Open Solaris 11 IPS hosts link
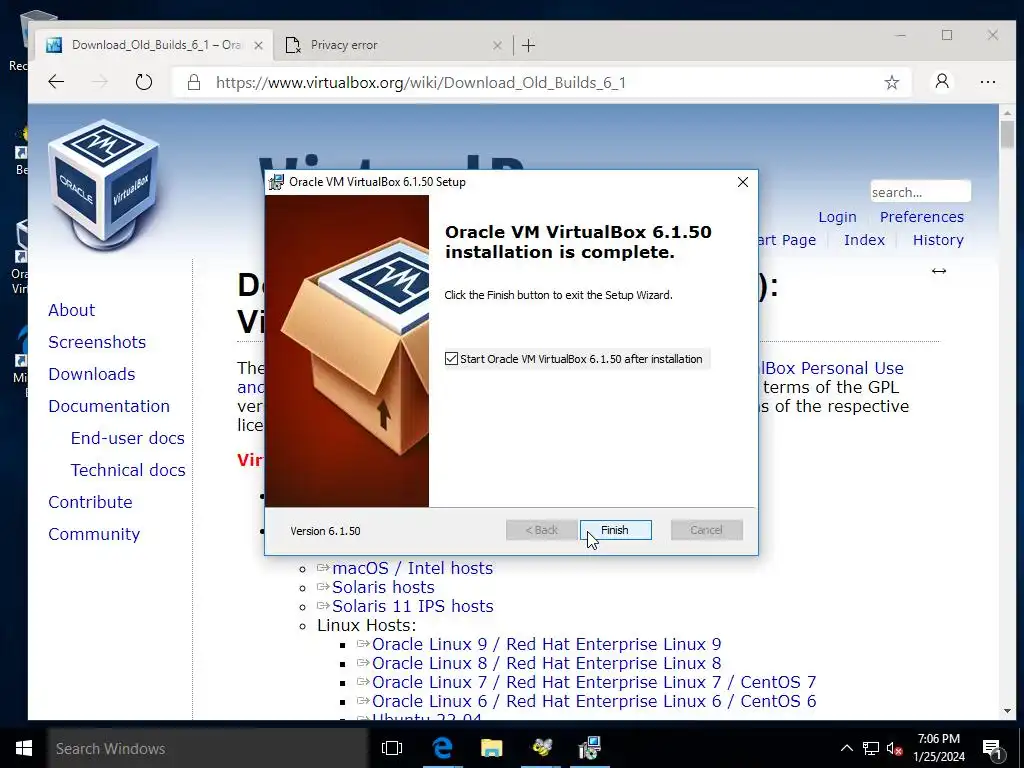 click(413, 606)
